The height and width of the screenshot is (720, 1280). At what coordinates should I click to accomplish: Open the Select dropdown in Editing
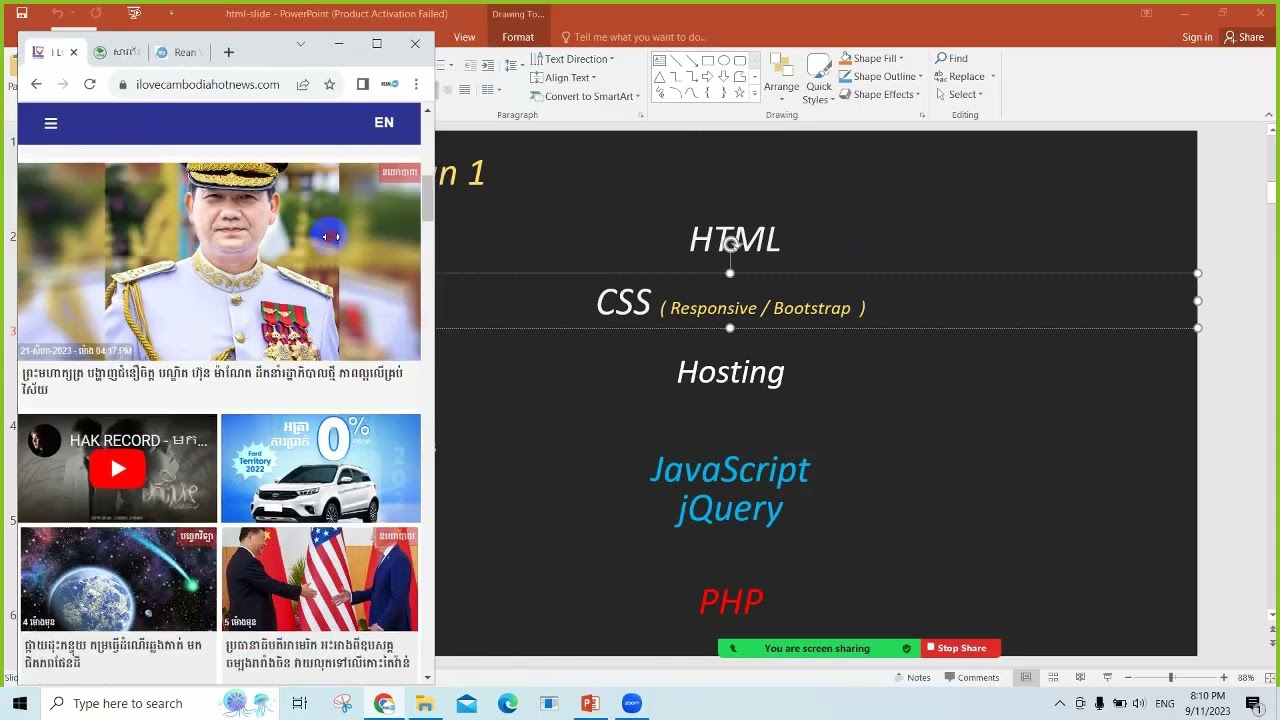(959, 94)
